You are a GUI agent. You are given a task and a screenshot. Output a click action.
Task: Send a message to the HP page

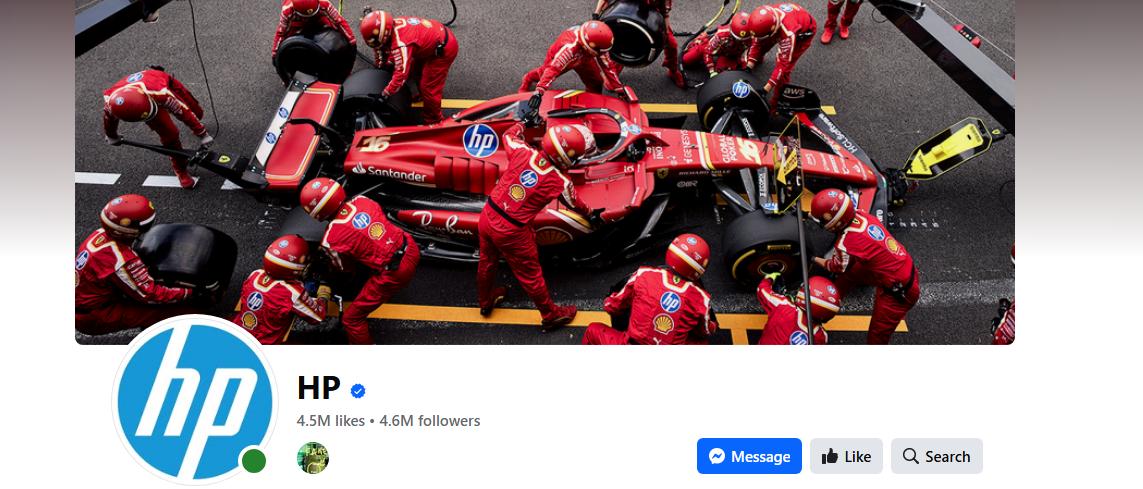point(749,456)
